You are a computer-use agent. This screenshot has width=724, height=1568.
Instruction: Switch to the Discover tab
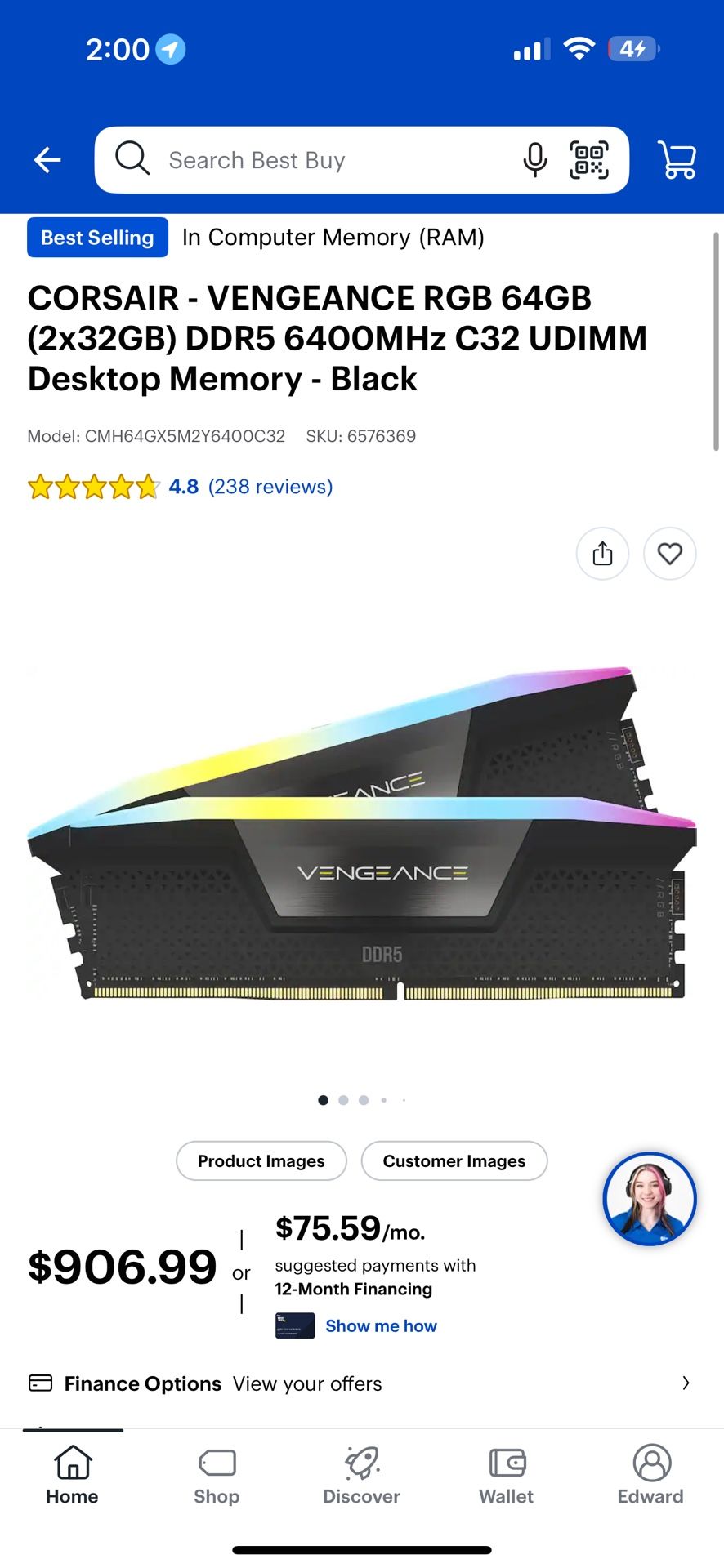pyautogui.click(x=361, y=1476)
